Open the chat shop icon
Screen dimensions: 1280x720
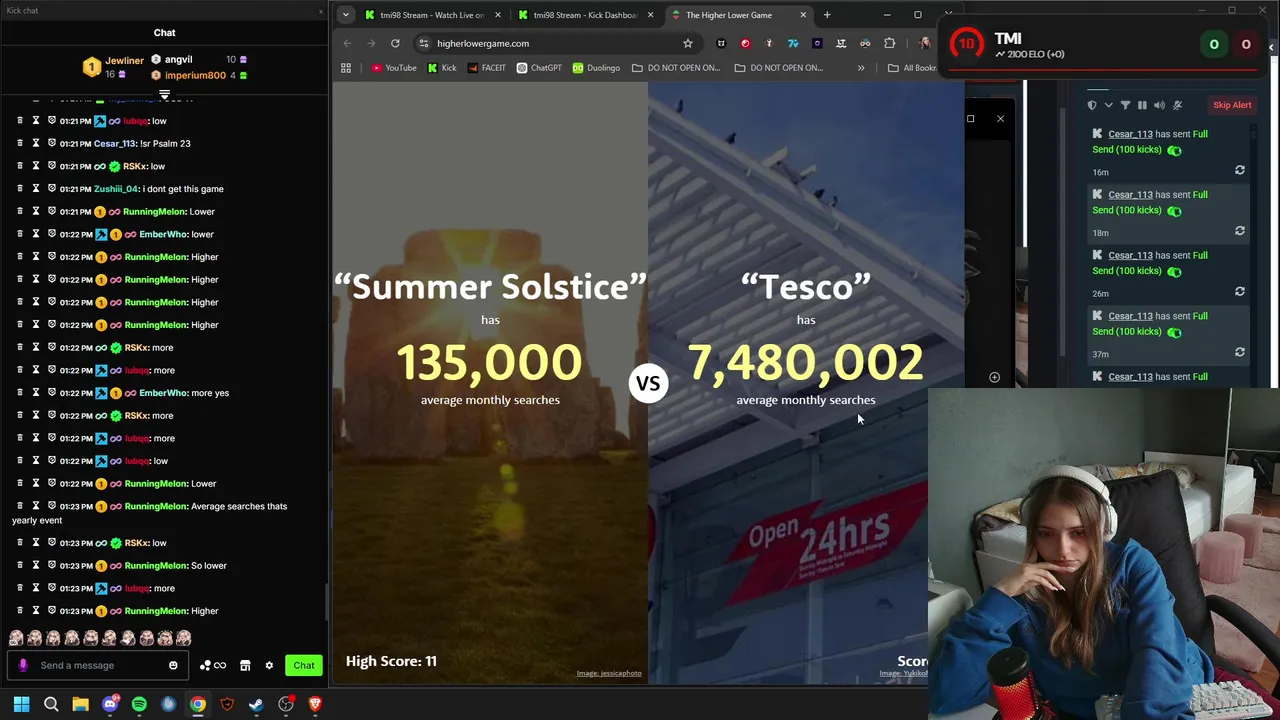pos(245,665)
